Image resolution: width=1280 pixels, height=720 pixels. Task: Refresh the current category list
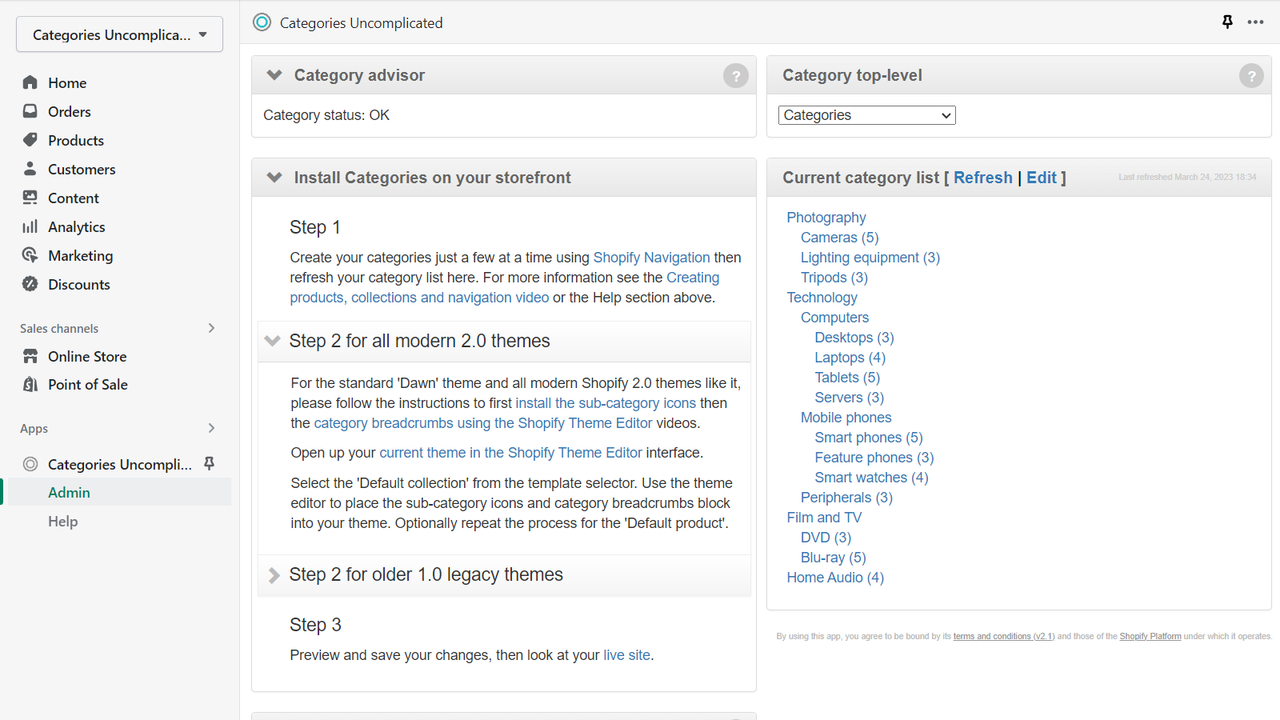click(983, 177)
